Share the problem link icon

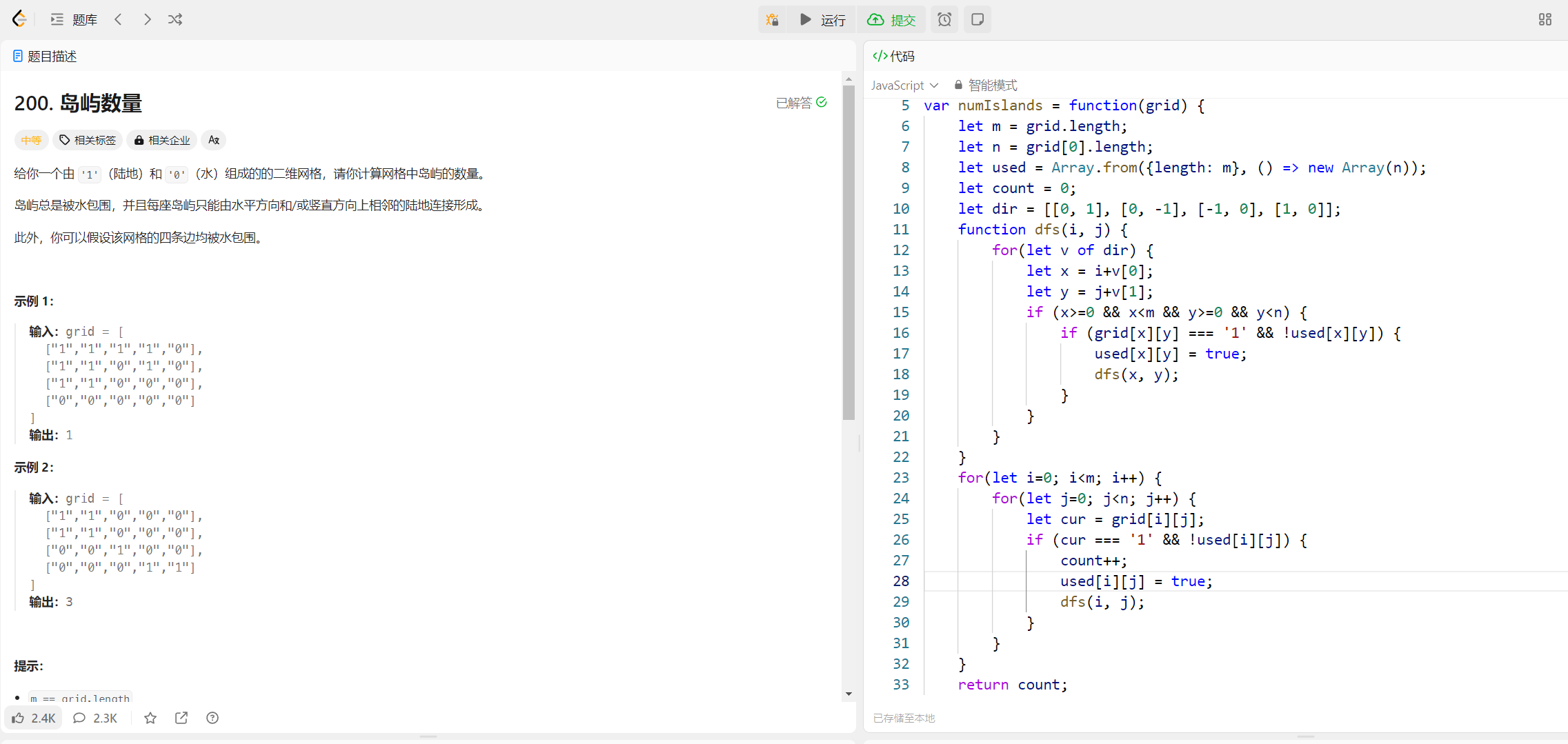(x=181, y=718)
